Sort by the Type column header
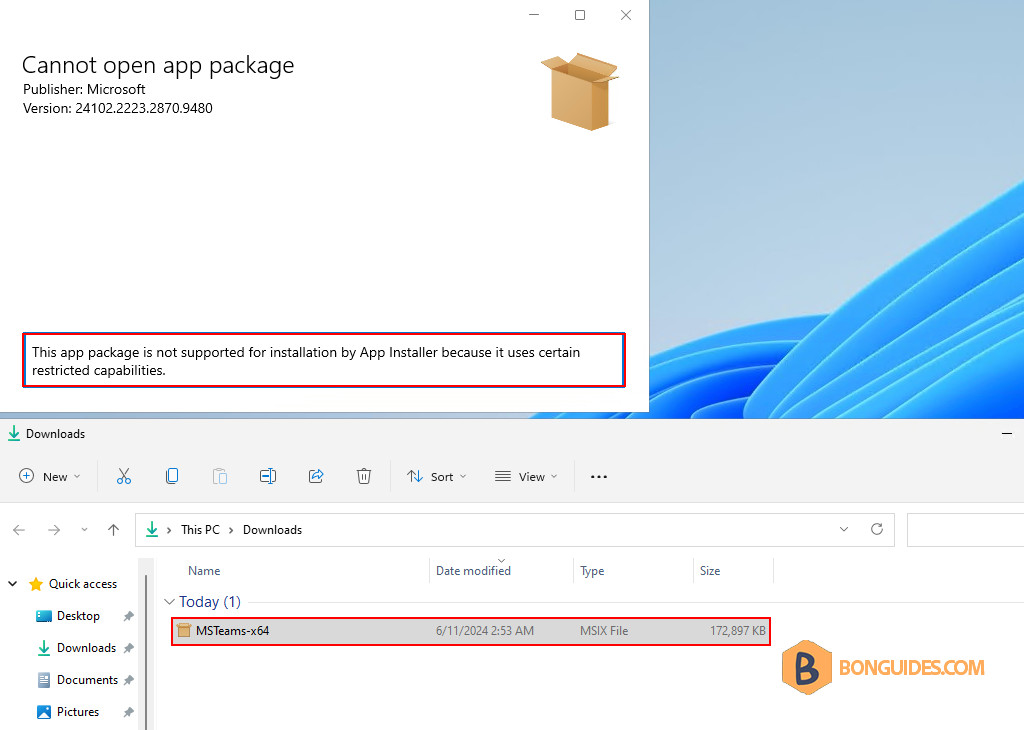The width and height of the screenshot is (1024, 730). point(592,571)
